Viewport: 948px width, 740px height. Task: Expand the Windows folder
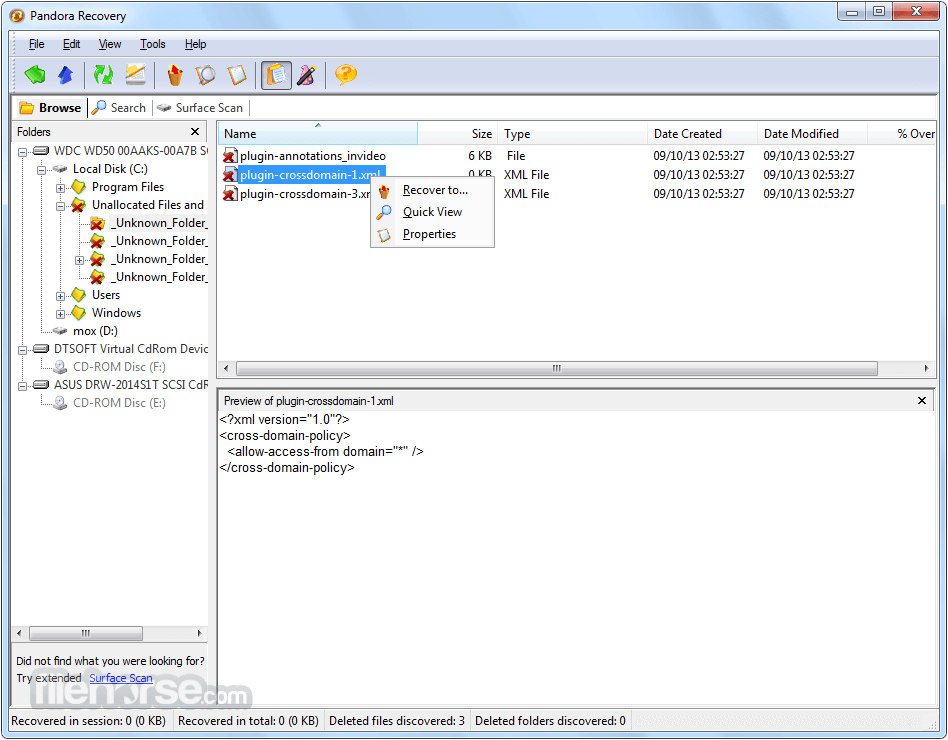coord(60,314)
